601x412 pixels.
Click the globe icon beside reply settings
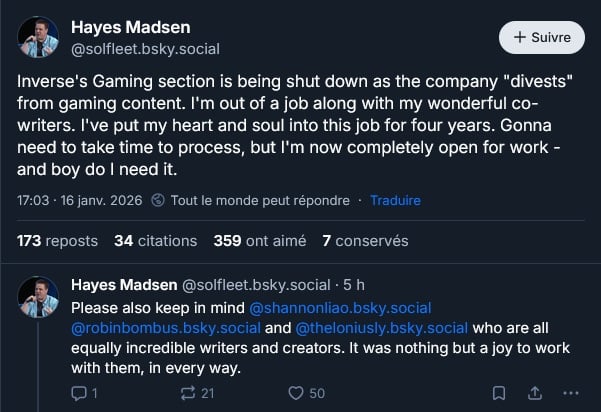click(x=158, y=200)
